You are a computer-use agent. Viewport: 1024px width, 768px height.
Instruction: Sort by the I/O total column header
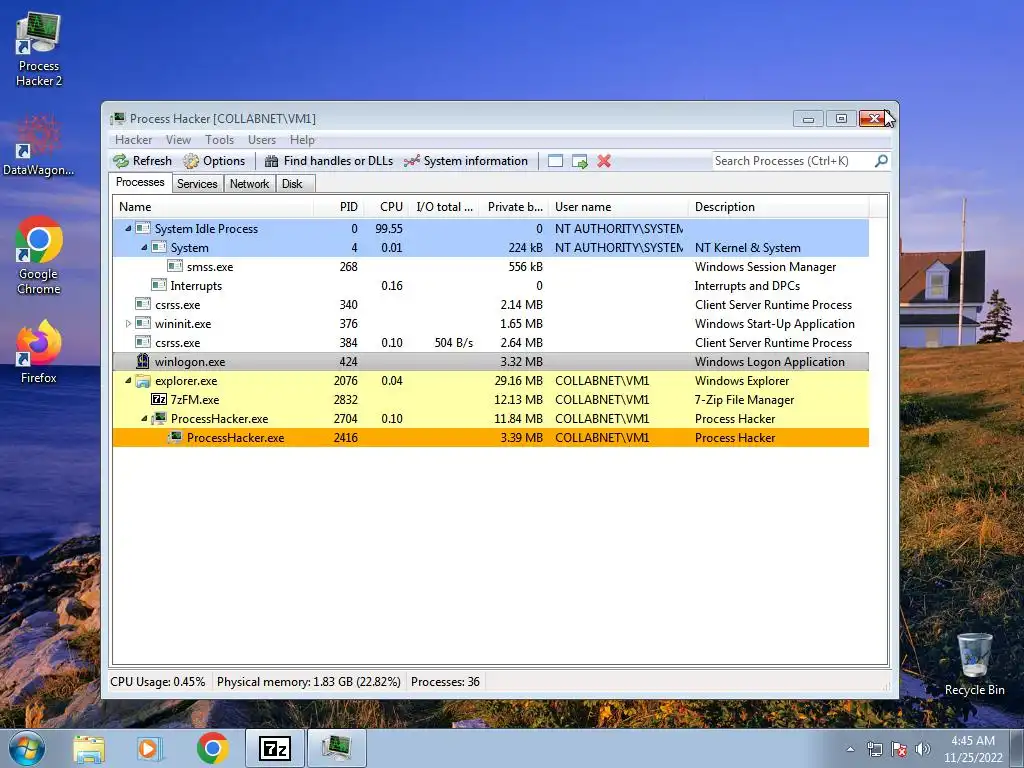(445, 207)
